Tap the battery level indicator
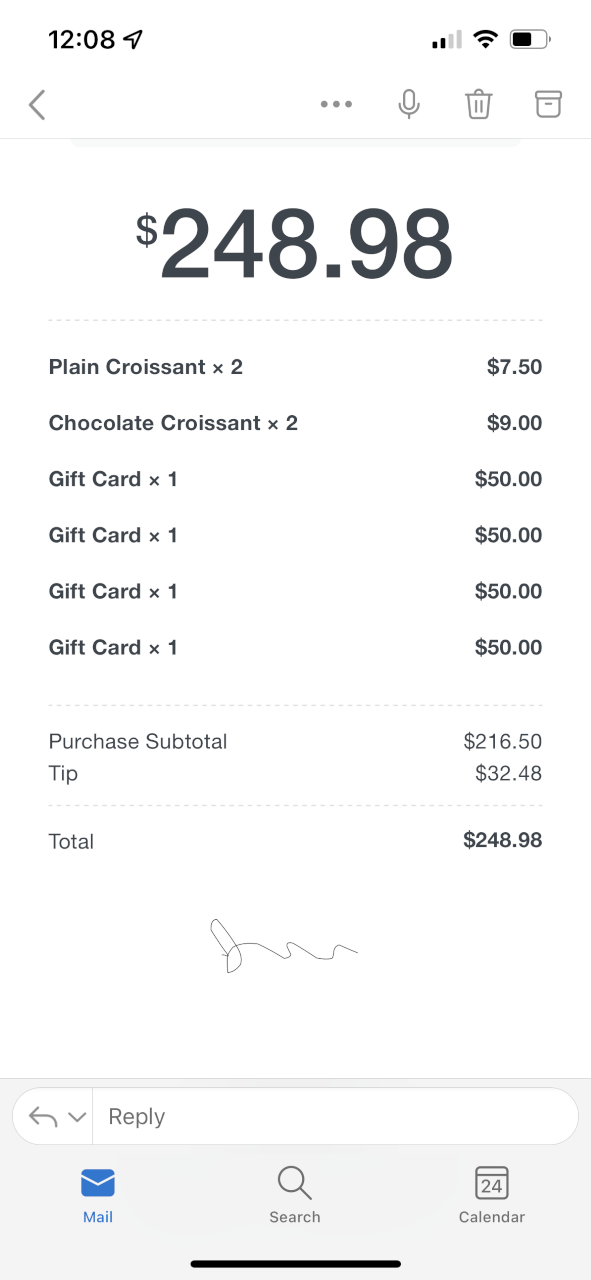Screen dimensions: 591x1280 tap(527, 38)
